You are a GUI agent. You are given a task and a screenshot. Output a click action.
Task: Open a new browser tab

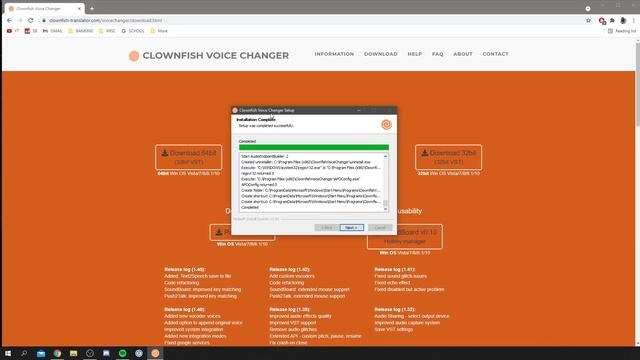point(92,8)
